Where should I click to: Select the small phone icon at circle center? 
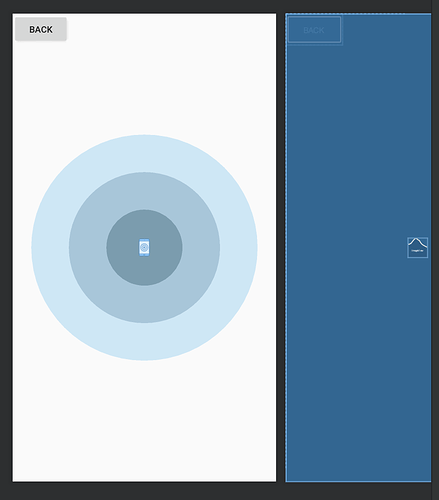pyautogui.click(x=144, y=247)
